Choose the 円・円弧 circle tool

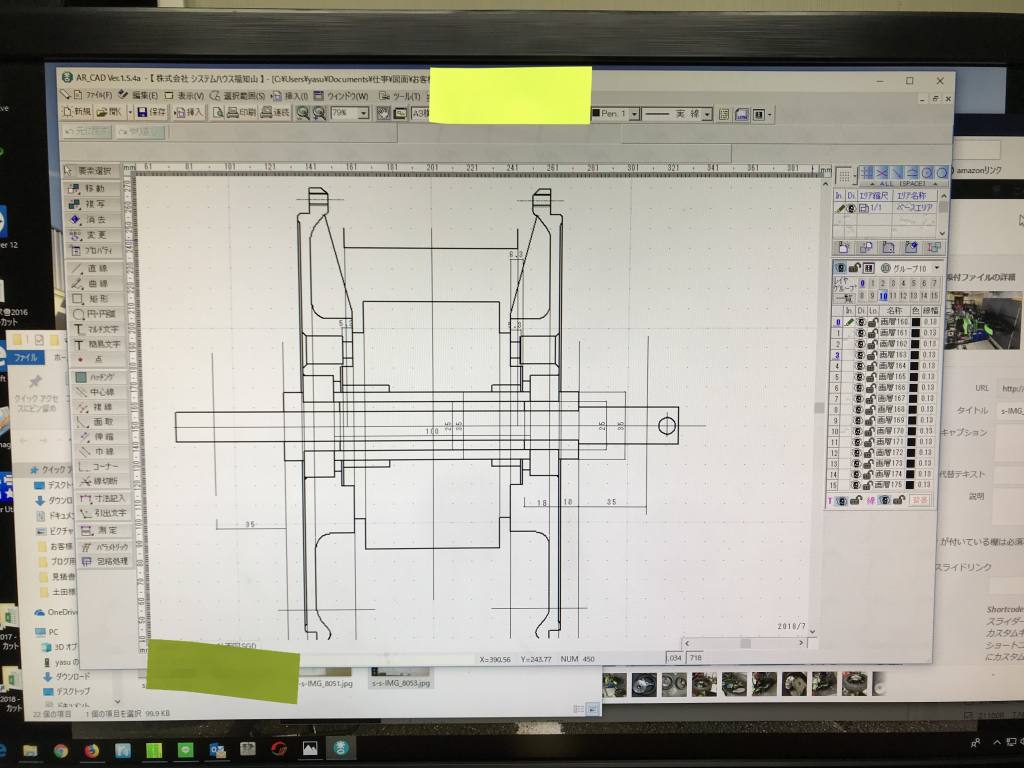click(x=96, y=314)
